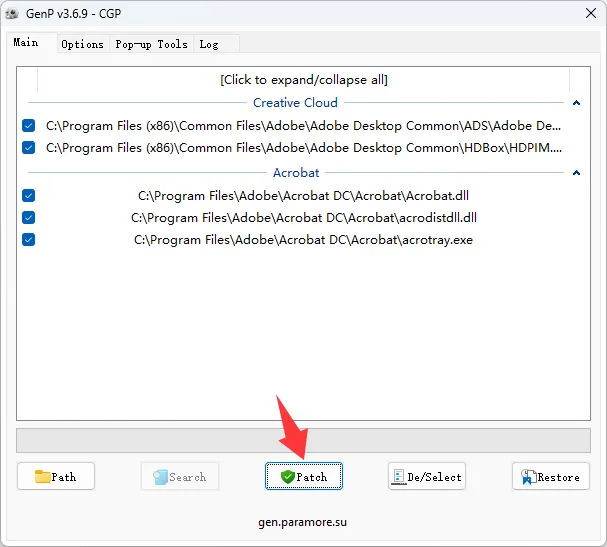Image resolution: width=607 pixels, height=547 pixels.
Task: Open the Pop-up Tools tab
Action: click(x=151, y=44)
